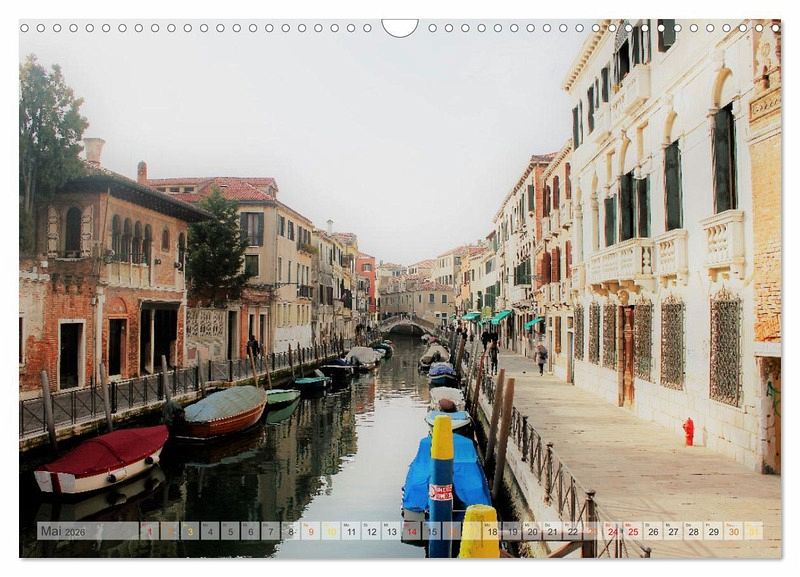Pick the red-highlighted date 14
800x577 pixels.
click(411, 531)
